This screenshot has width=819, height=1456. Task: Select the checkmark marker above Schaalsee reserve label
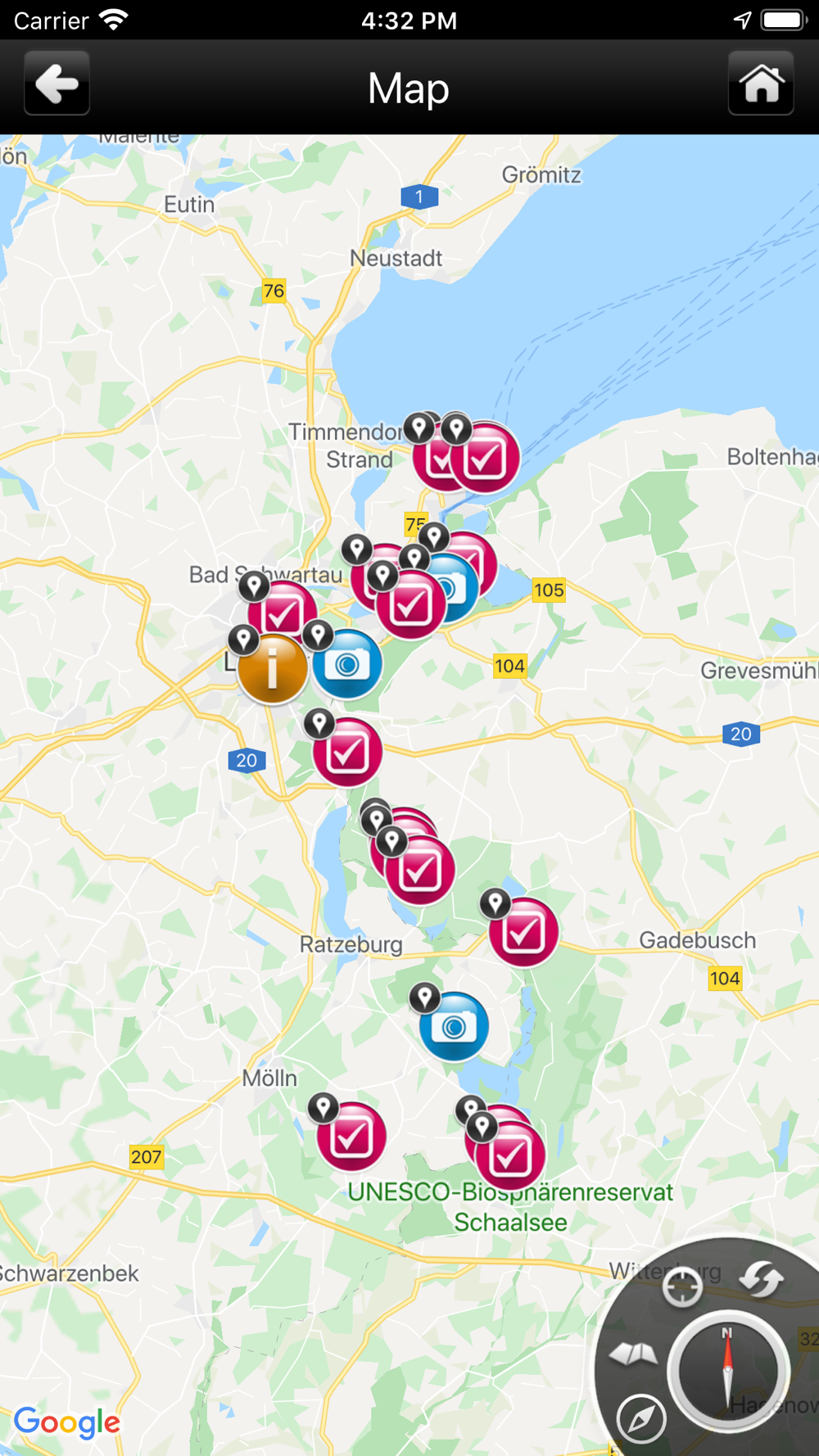coord(510,1155)
